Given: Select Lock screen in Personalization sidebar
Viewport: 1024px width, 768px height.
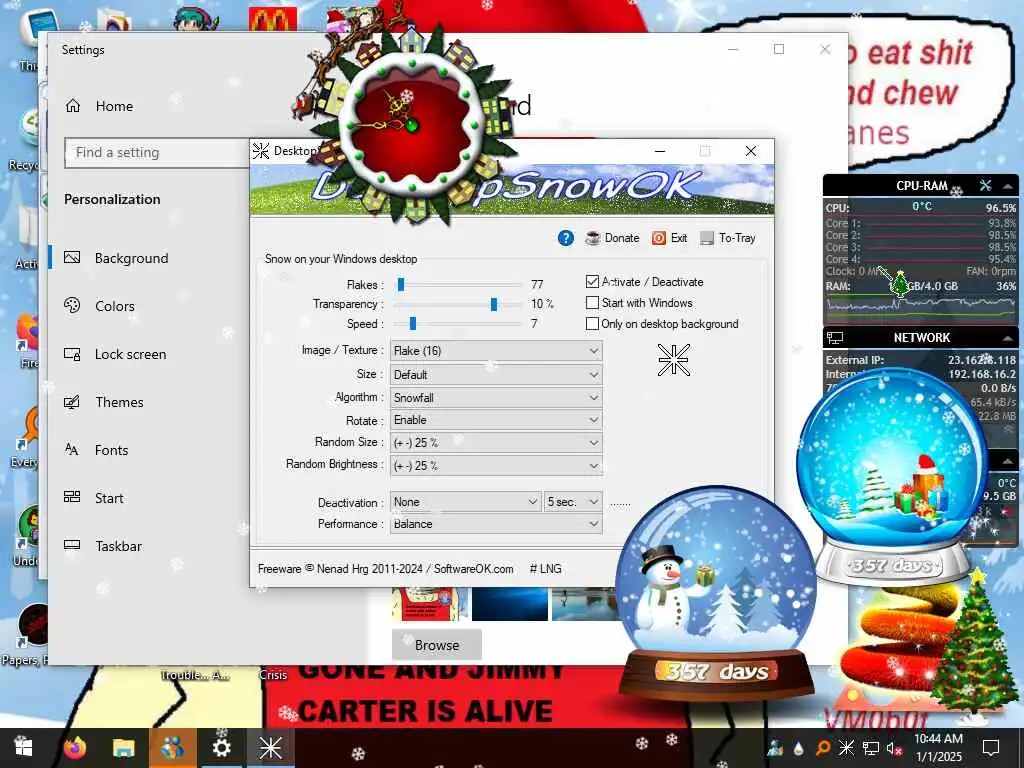Looking at the screenshot, I should [131, 354].
